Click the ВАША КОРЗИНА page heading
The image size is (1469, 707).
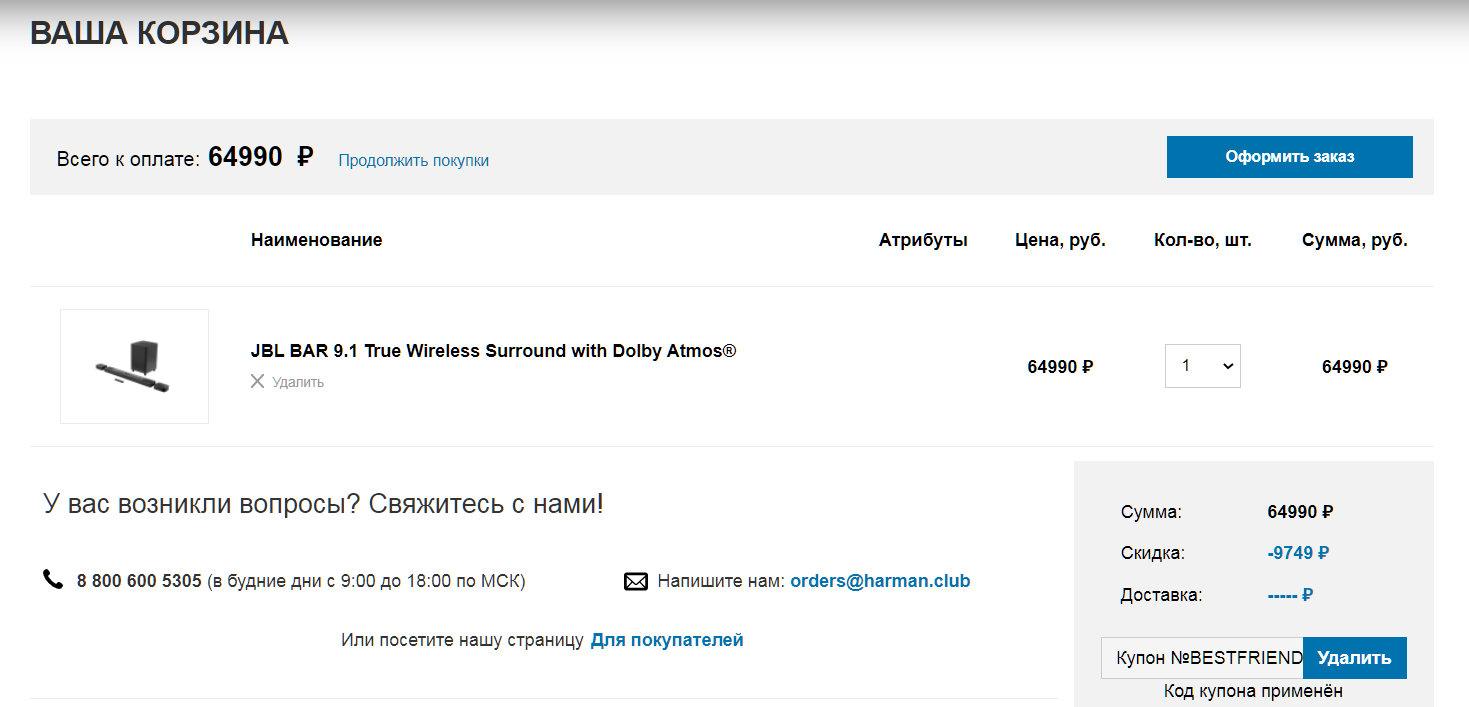(x=159, y=33)
